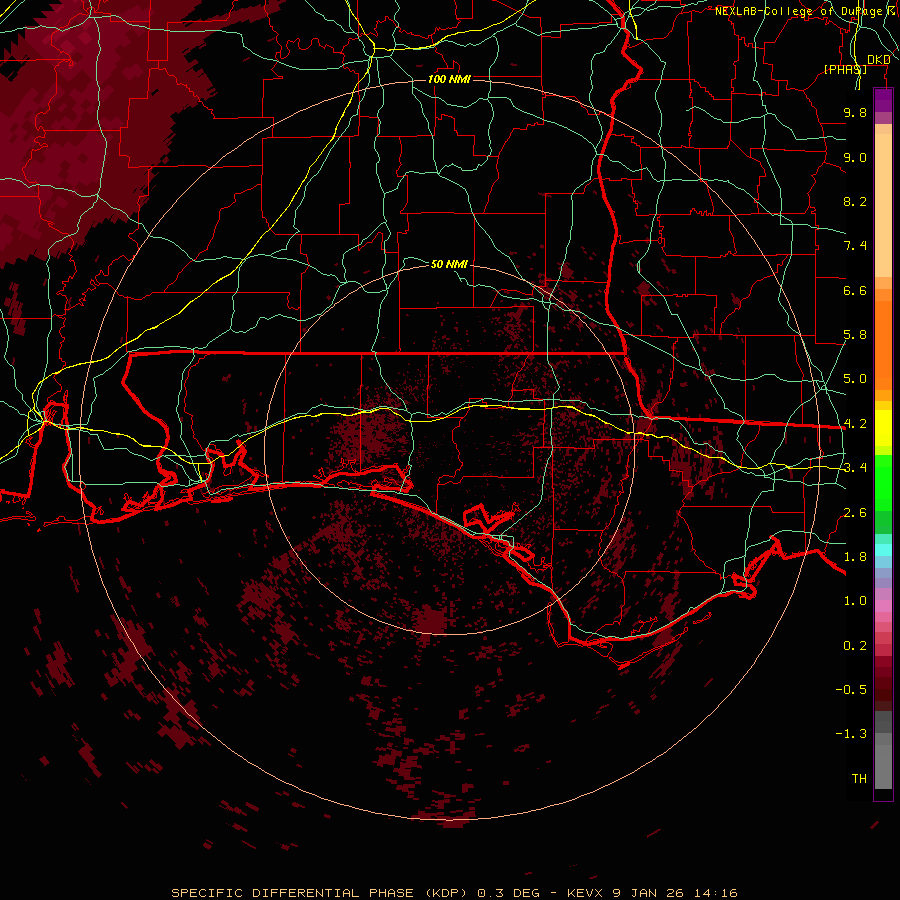Pick the orange color bar segment
Image resolution: width=900 pixels, height=900 pixels.
click(x=883, y=344)
